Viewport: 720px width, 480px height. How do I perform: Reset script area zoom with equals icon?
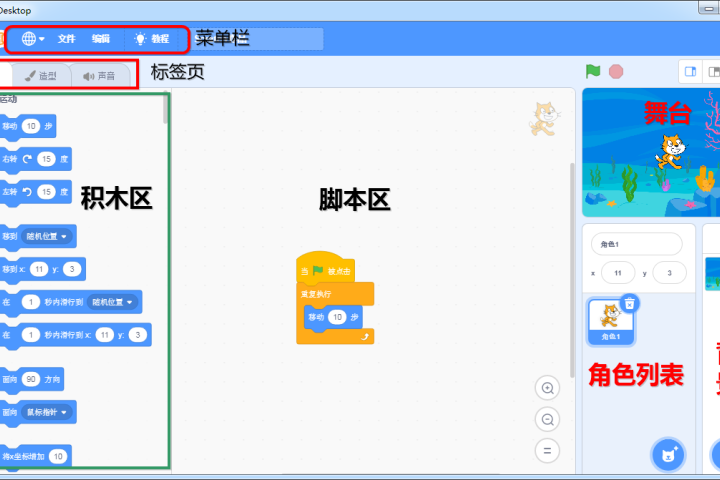click(x=547, y=450)
